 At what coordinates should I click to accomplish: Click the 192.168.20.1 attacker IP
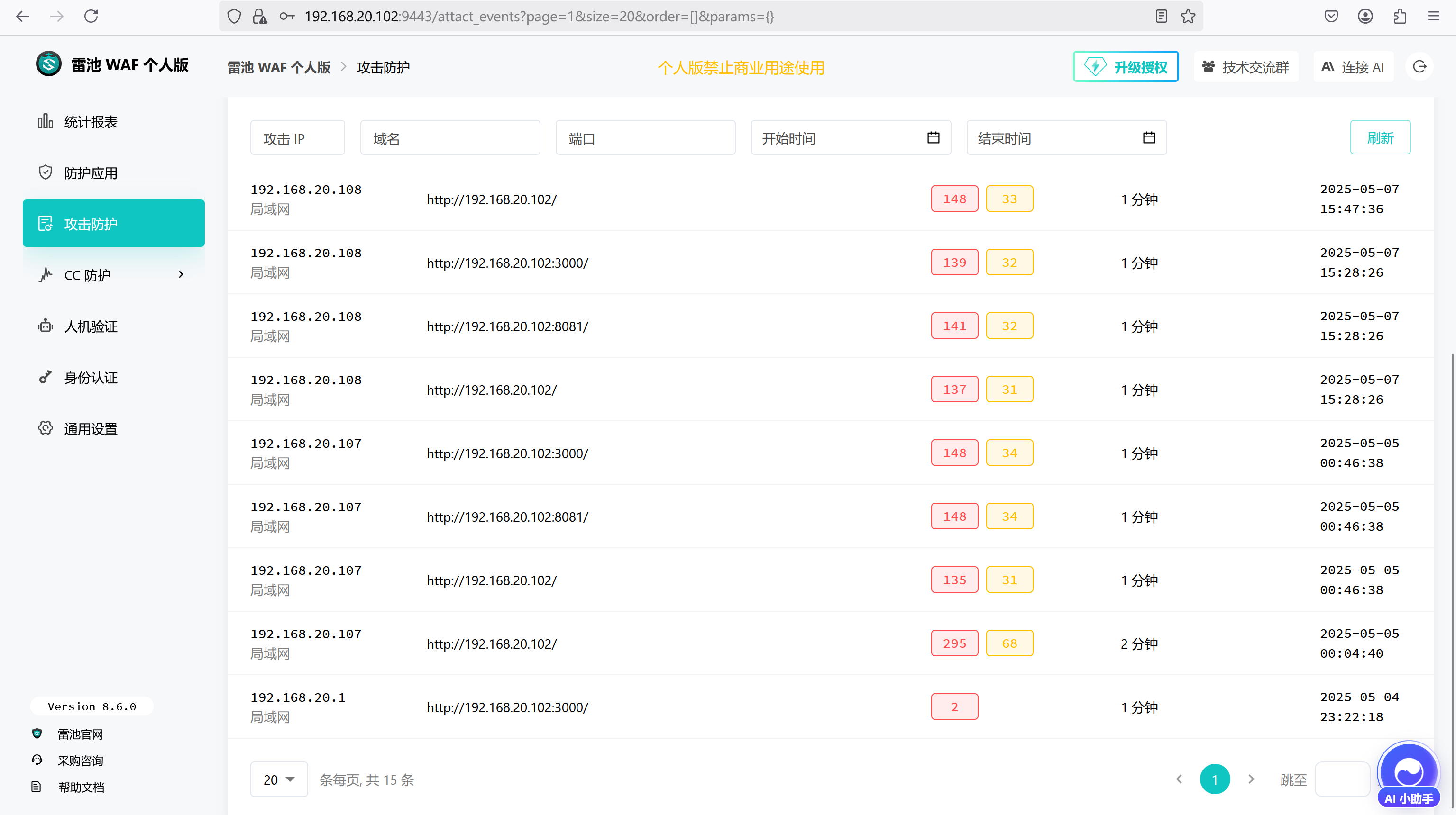pos(298,697)
